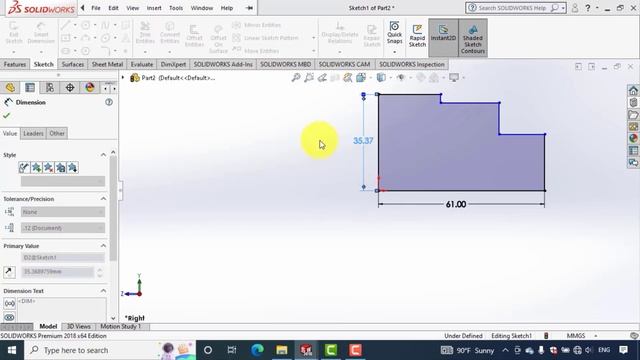Screen dimensions: 640x360
Task: Open the File Explorer pane icon
Action: coord(633,115)
